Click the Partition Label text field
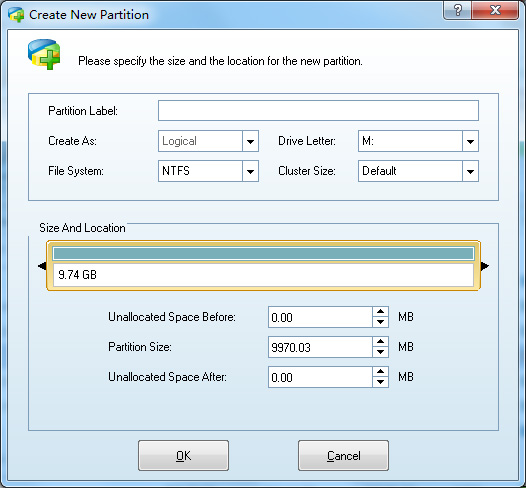 [318, 110]
